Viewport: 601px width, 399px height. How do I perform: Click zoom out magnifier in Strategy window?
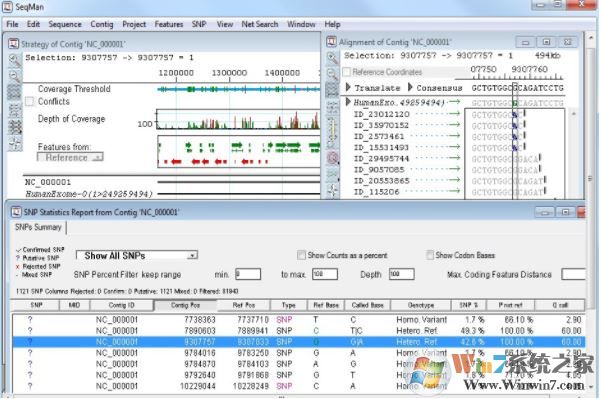pyautogui.click(x=15, y=76)
